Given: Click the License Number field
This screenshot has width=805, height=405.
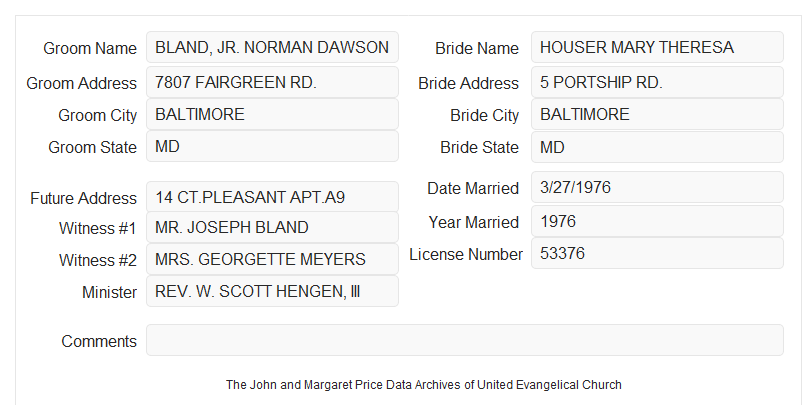Looking at the screenshot, I should (657, 253).
